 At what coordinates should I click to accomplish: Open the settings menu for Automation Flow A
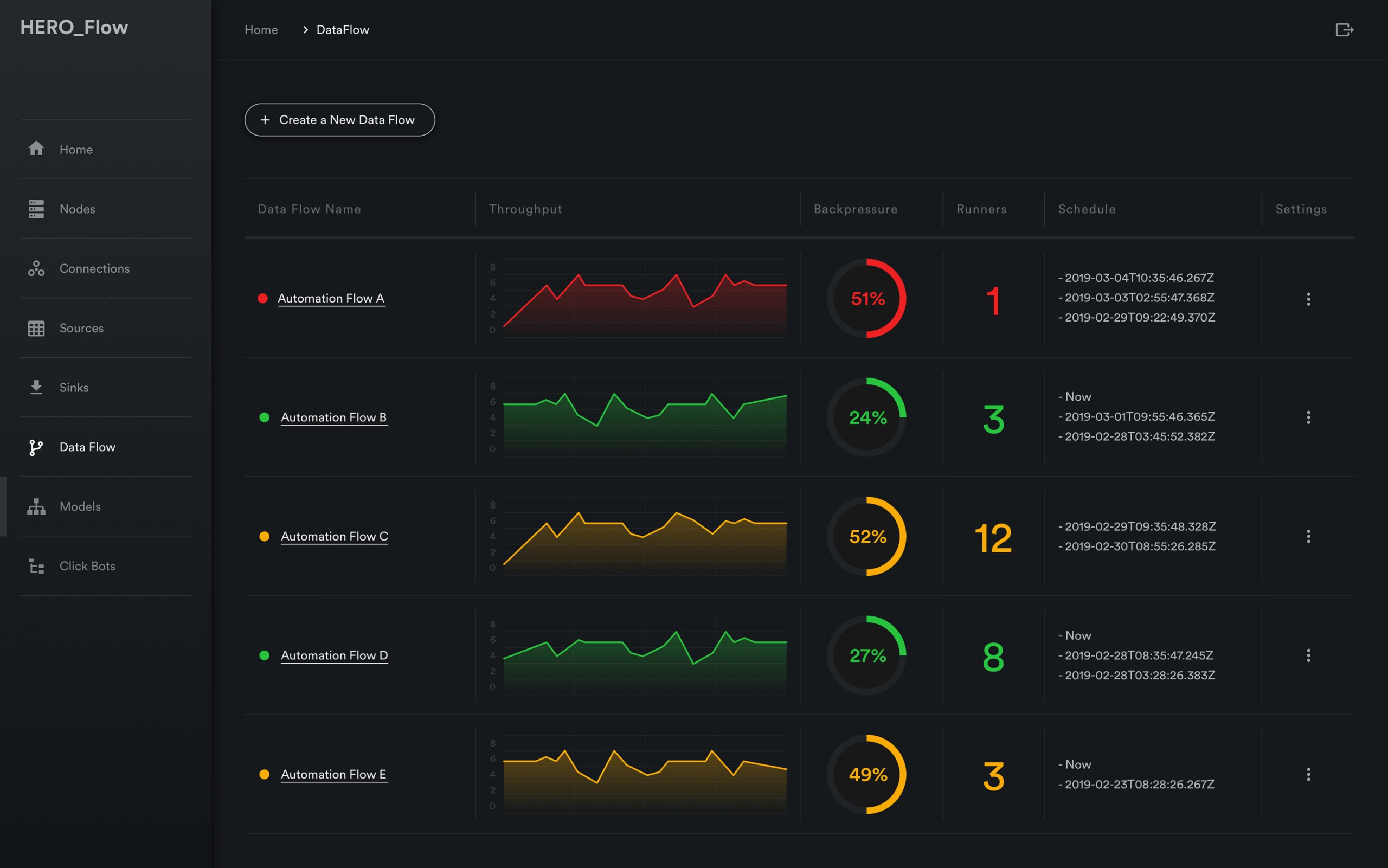pyautogui.click(x=1309, y=299)
